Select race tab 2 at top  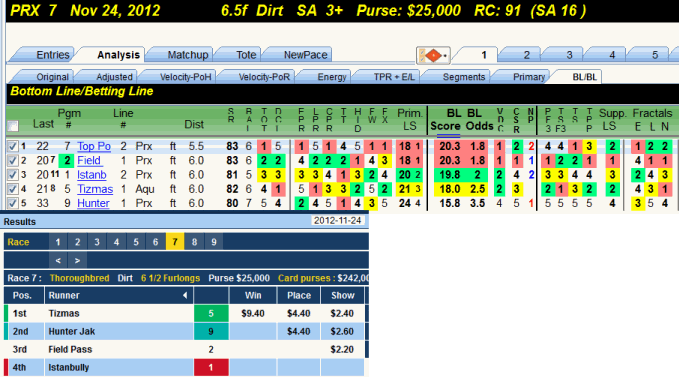(521, 55)
